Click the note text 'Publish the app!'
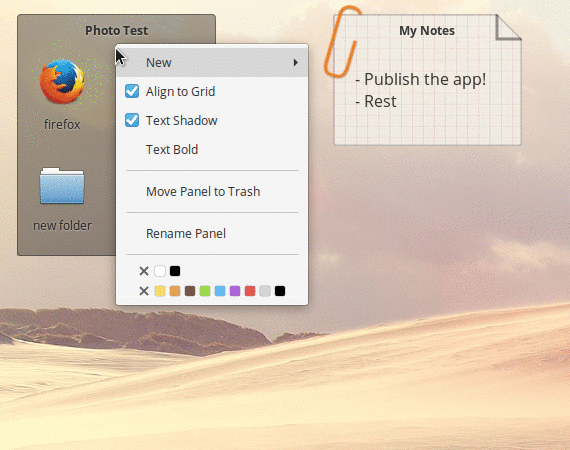This screenshot has height=450, width=570. tap(425, 79)
